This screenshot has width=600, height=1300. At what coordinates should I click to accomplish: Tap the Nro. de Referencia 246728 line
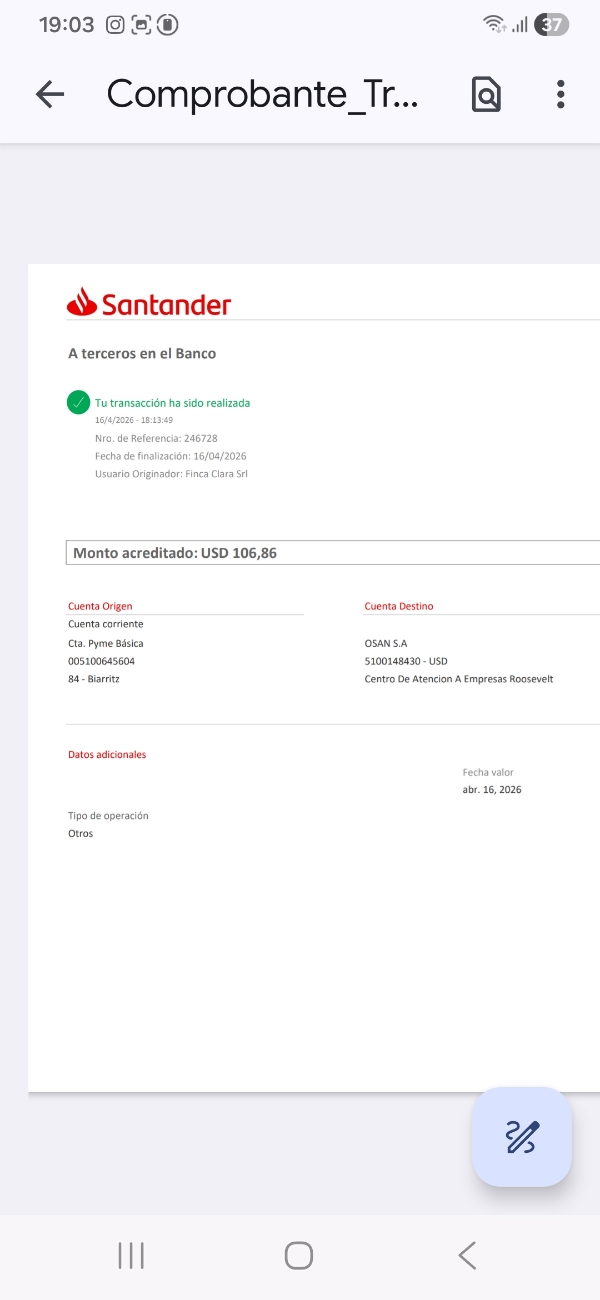click(x=156, y=438)
